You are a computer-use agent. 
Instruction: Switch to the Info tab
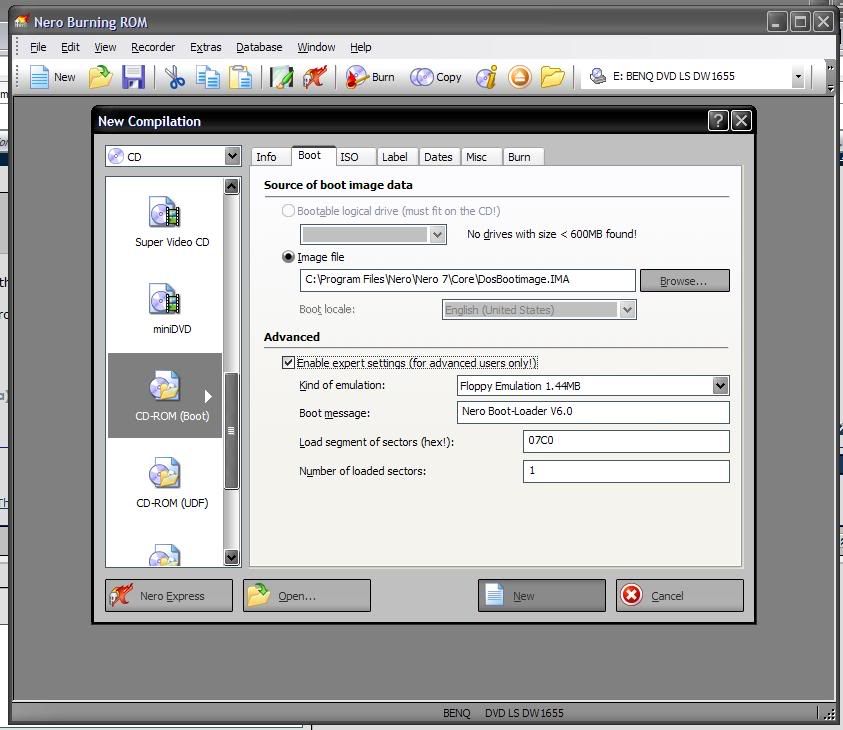click(266, 157)
